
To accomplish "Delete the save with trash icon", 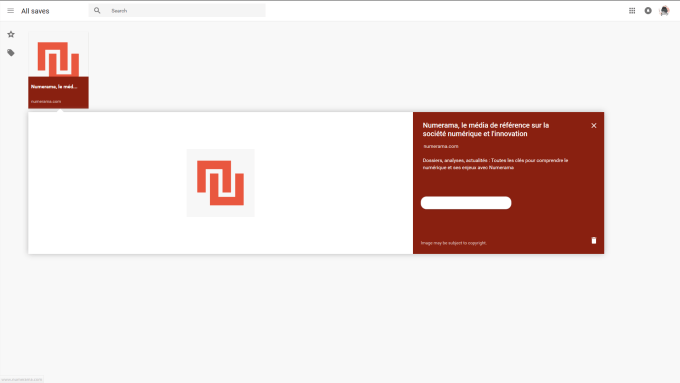I will click(594, 240).
